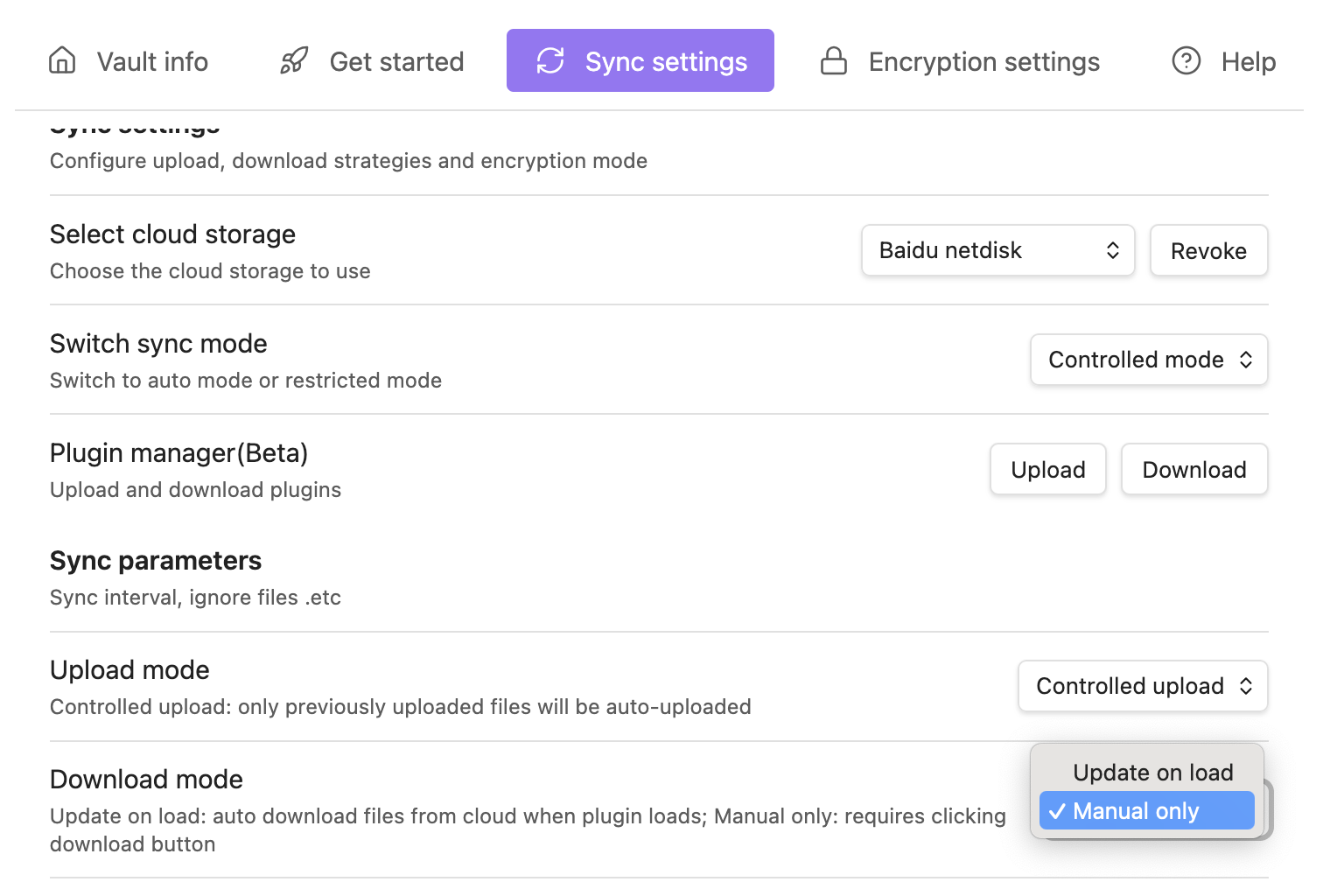
Task: Open the Controlled upload mode dropdown
Action: pyautogui.click(x=1142, y=686)
